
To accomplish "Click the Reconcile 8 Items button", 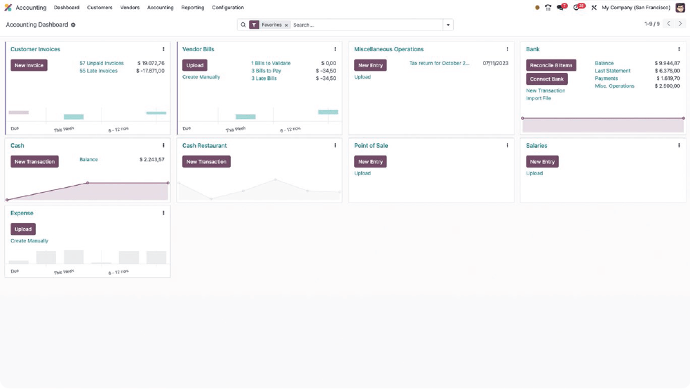I will pyautogui.click(x=551, y=65).
